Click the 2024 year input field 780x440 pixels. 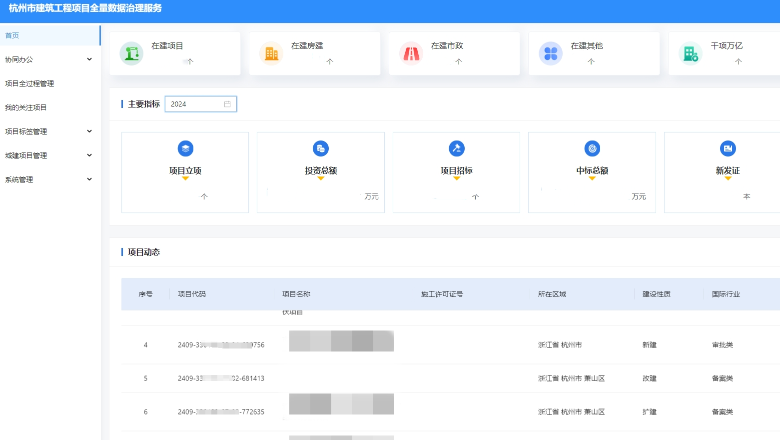point(193,104)
